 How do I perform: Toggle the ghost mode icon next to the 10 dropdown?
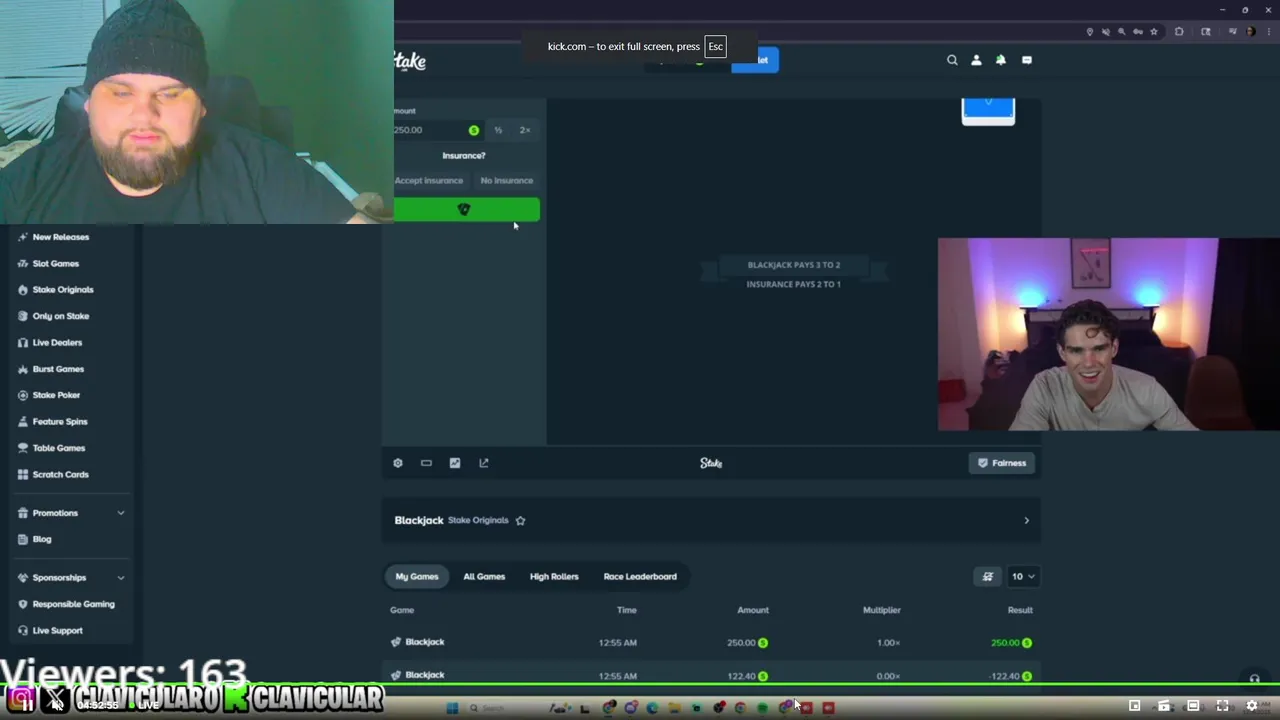click(988, 576)
